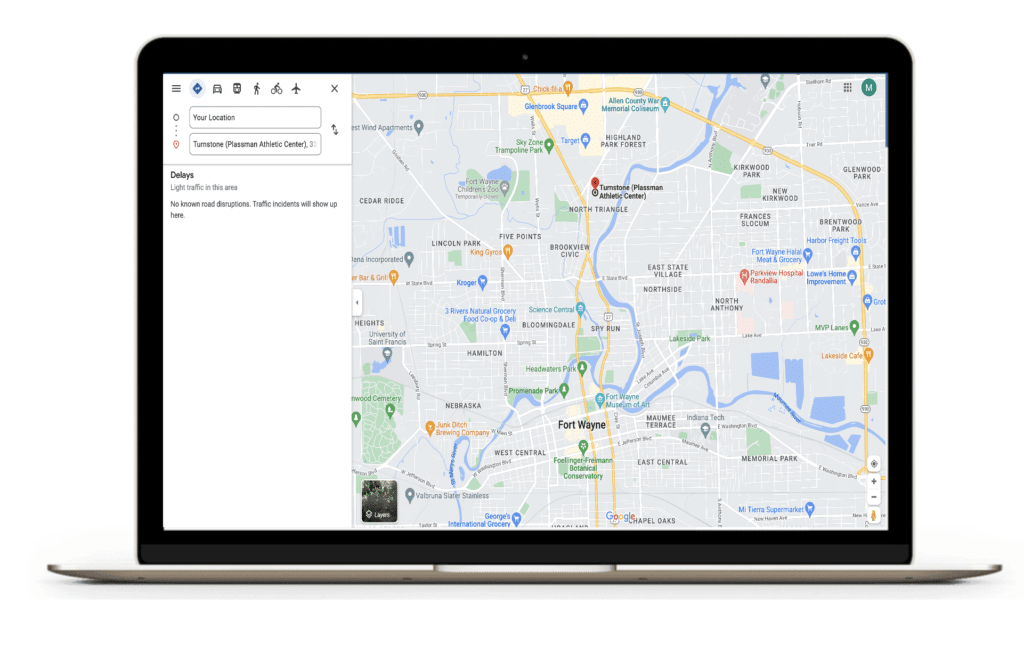Open Promenade Park marker
This screenshot has height=671, width=1024.
(564, 390)
